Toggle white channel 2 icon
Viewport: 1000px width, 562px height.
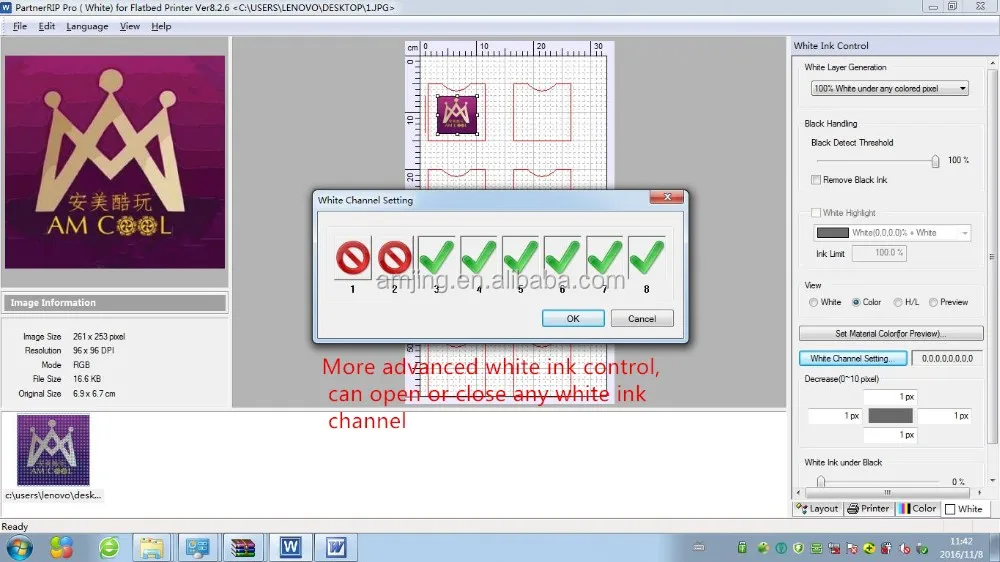[x=395, y=258]
